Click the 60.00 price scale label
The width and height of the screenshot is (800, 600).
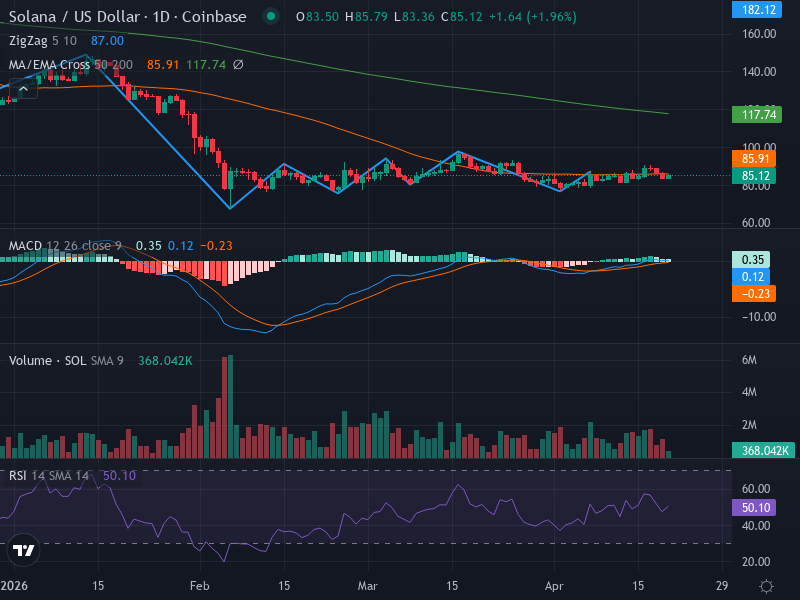pos(756,223)
